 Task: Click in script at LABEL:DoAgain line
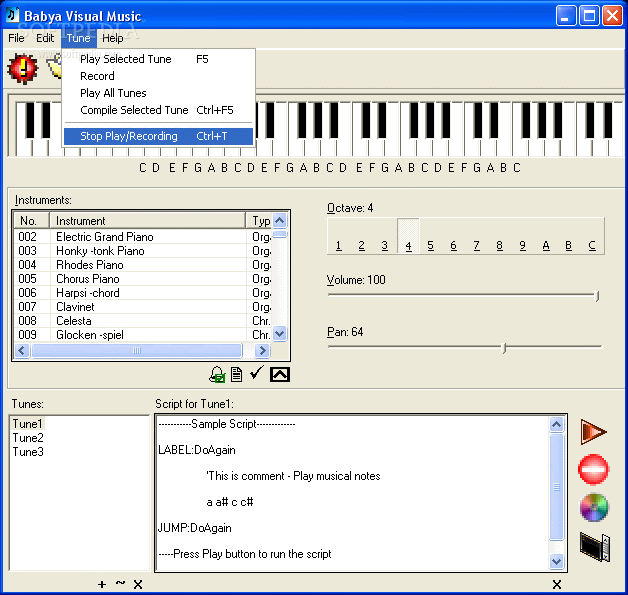(x=197, y=450)
